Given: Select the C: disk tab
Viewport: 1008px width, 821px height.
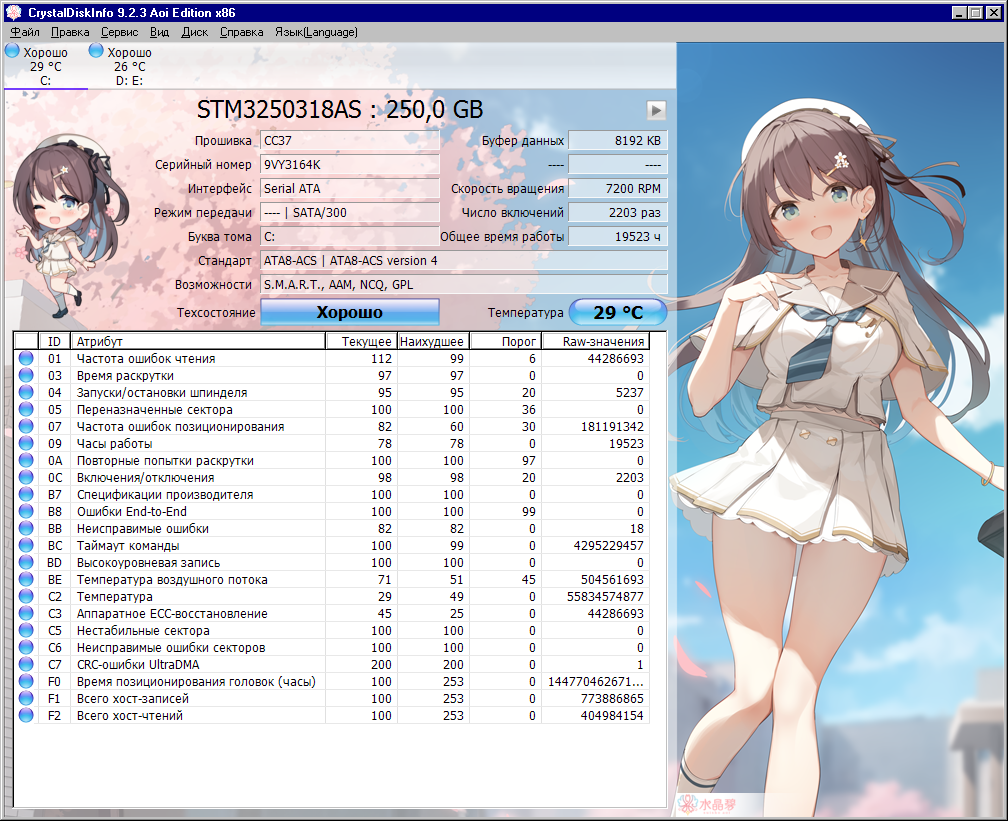Looking at the screenshot, I should [x=45, y=66].
